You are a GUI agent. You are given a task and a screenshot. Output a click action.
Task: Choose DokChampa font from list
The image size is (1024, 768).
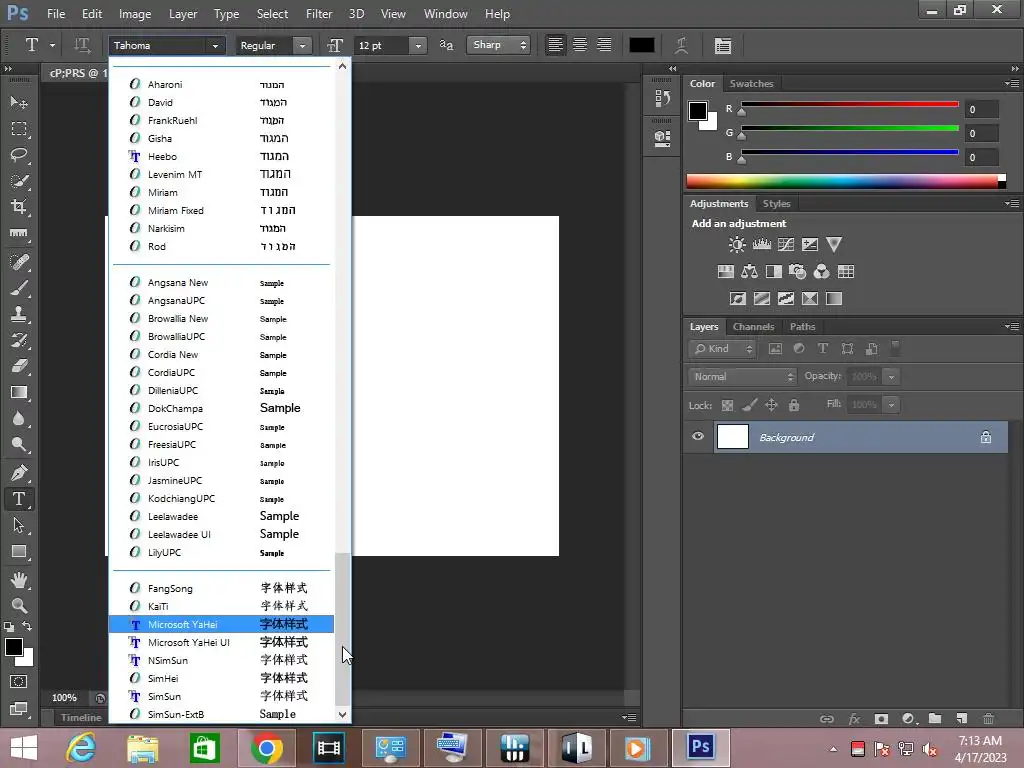coord(221,408)
